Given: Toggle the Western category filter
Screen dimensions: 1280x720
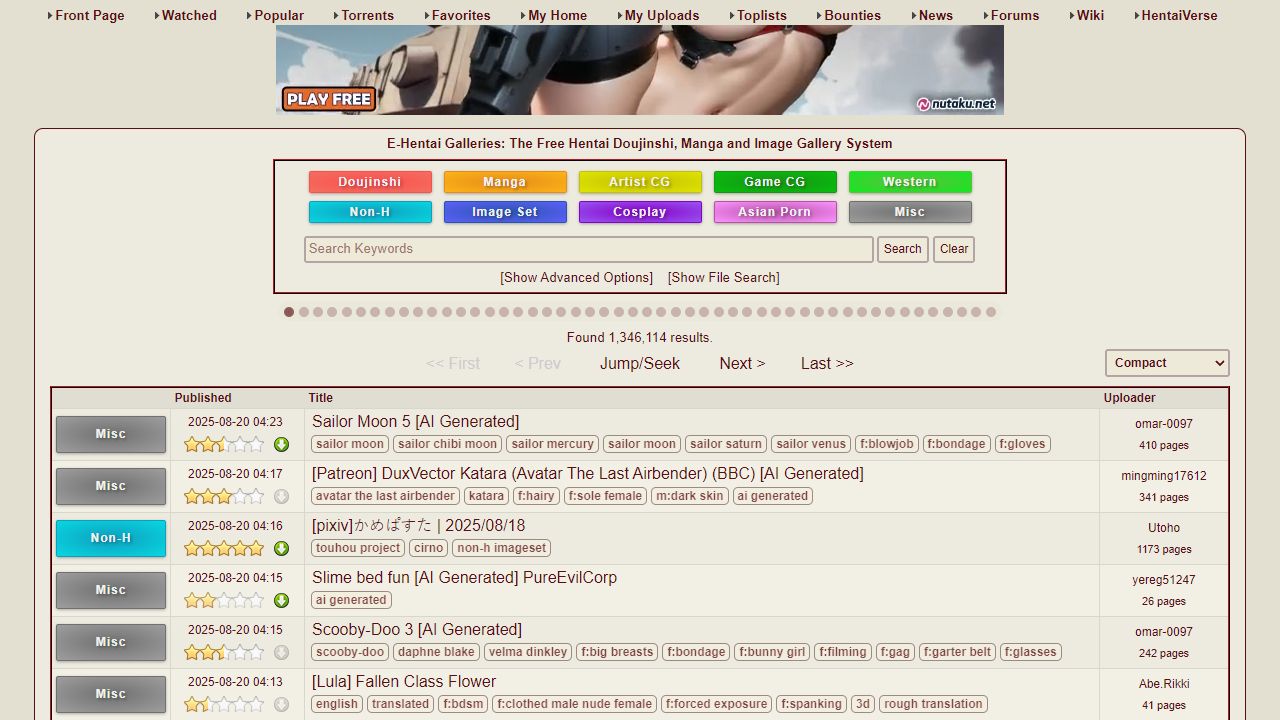Looking at the screenshot, I should (x=910, y=182).
